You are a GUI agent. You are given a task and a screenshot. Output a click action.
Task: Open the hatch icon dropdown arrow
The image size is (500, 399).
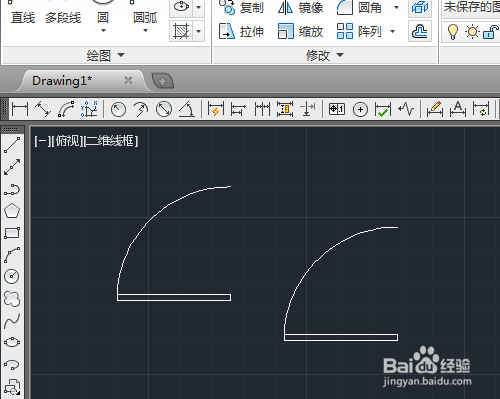point(199,31)
